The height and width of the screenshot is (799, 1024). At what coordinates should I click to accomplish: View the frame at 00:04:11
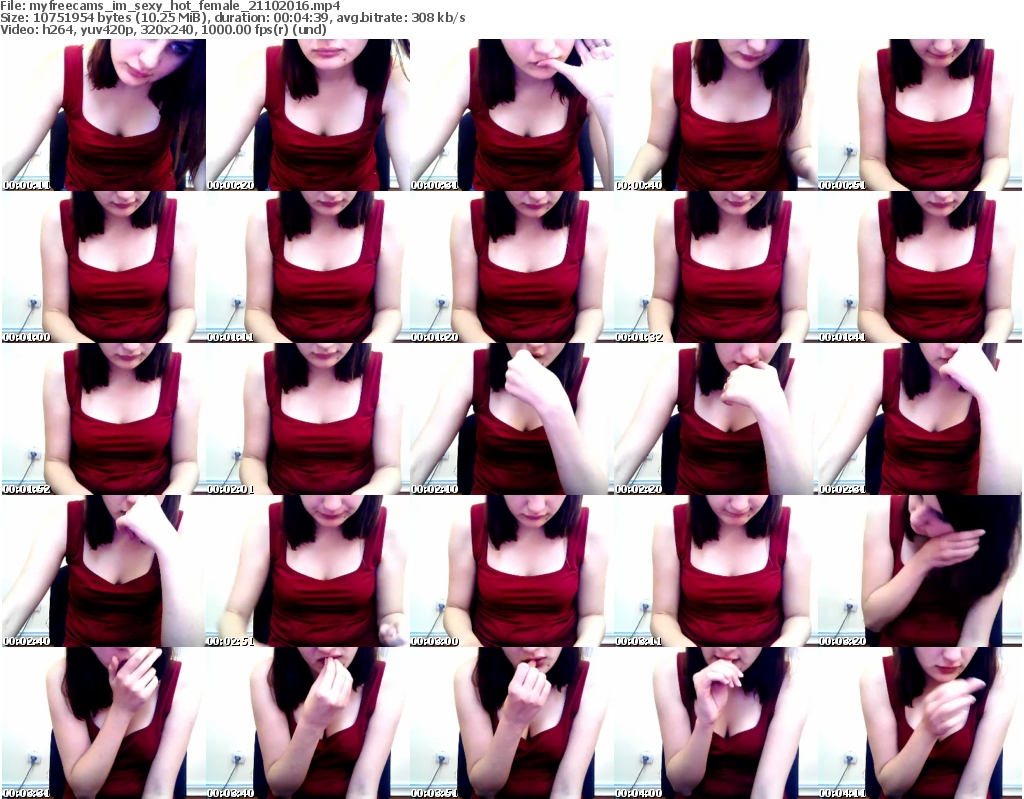point(920,723)
